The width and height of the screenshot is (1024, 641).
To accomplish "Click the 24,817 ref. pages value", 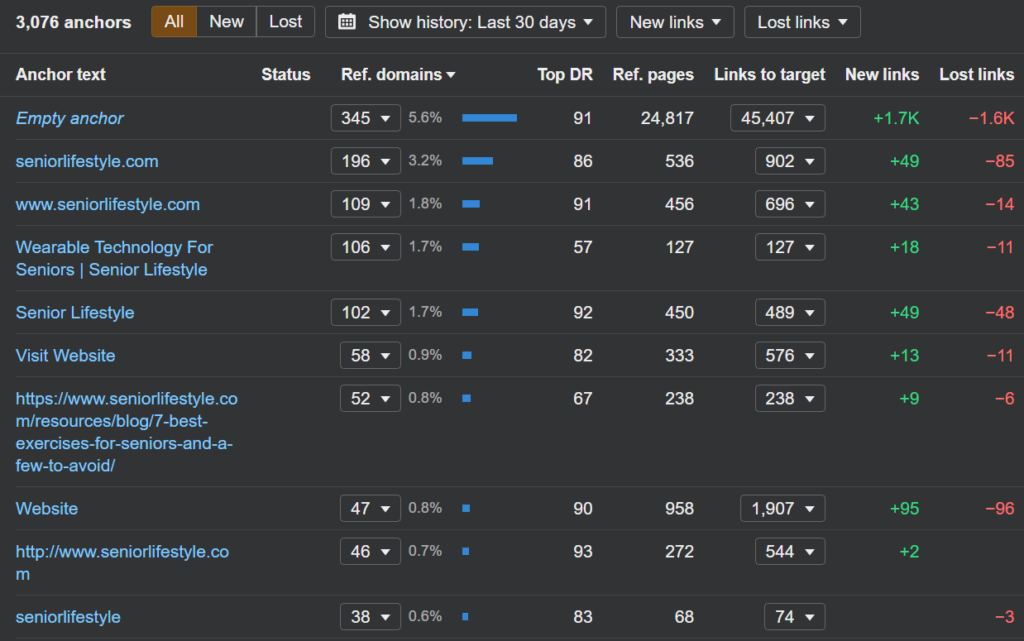I will tap(667, 118).
